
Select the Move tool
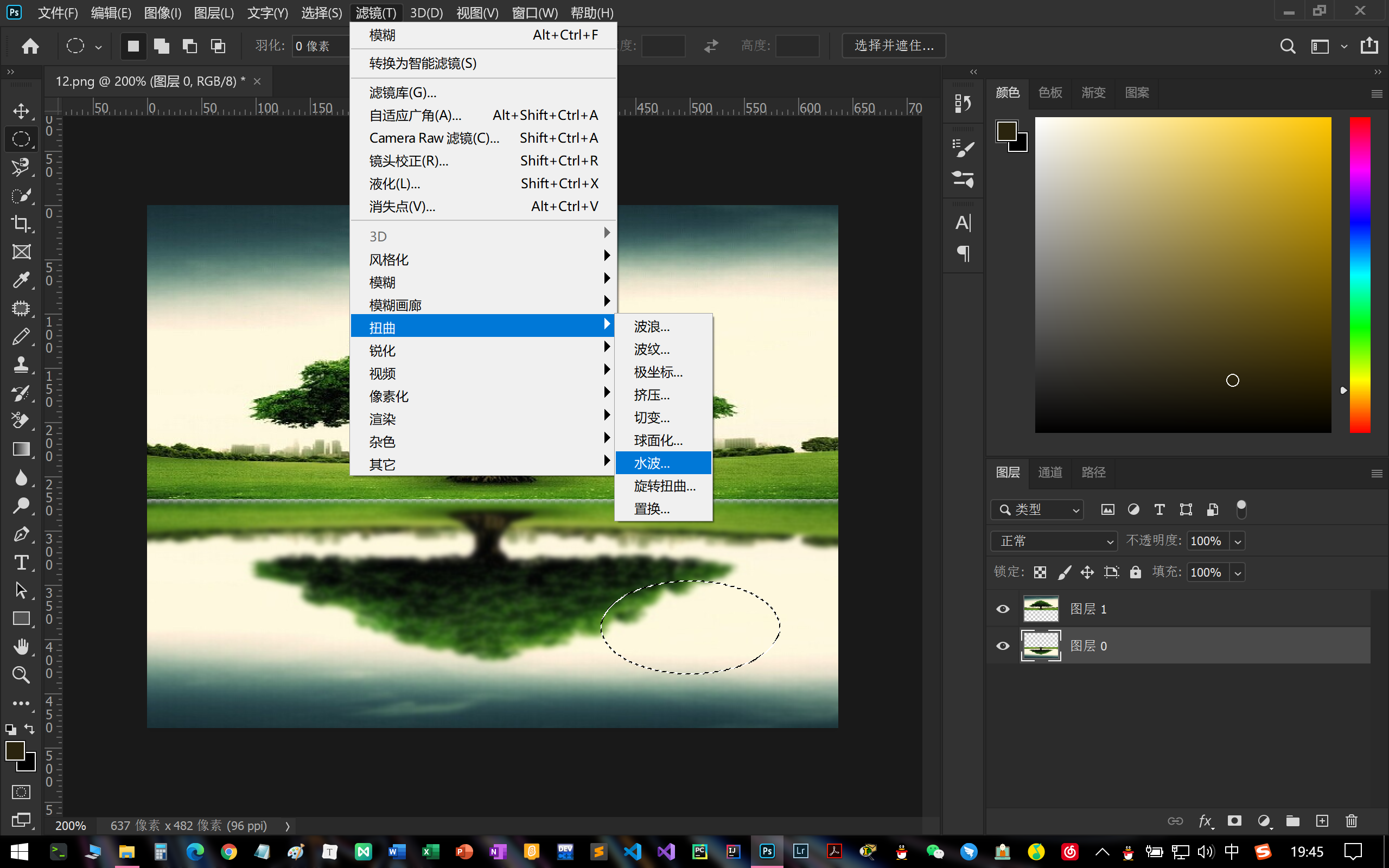pos(21,111)
